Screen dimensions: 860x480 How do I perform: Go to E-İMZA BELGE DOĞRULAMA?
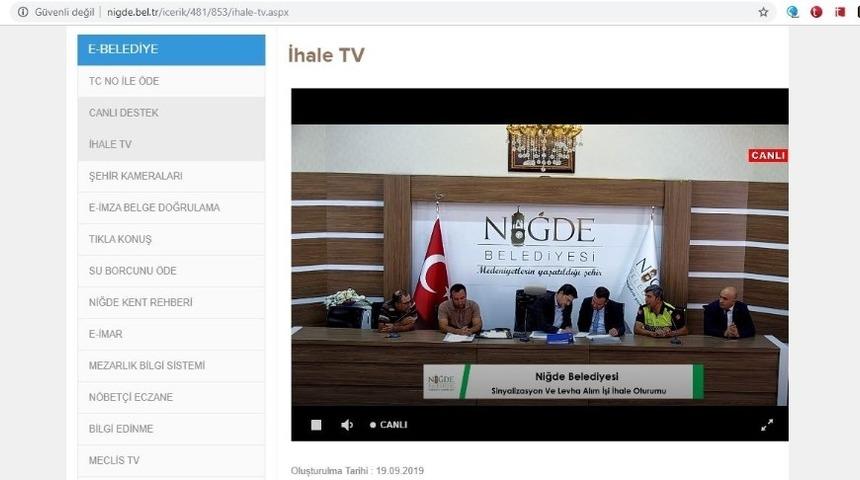(x=171, y=208)
